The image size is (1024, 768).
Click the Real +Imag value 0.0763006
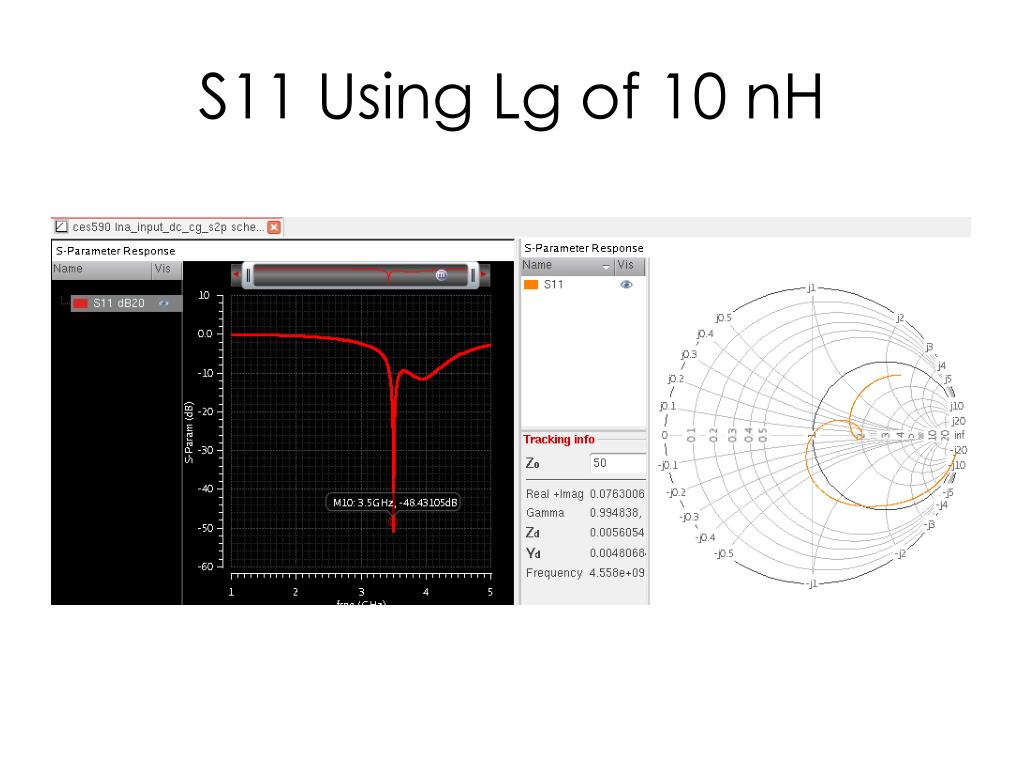pos(617,494)
